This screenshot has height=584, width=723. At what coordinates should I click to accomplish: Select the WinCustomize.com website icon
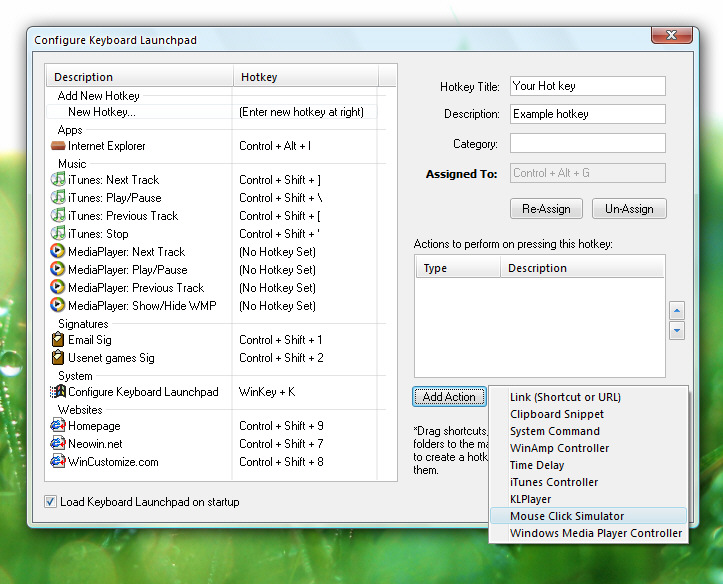[58, 462]
